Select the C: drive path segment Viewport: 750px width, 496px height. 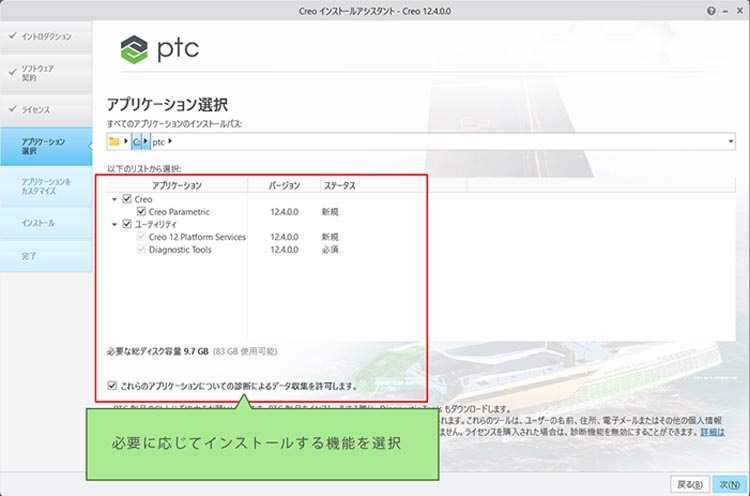[136, 142]
